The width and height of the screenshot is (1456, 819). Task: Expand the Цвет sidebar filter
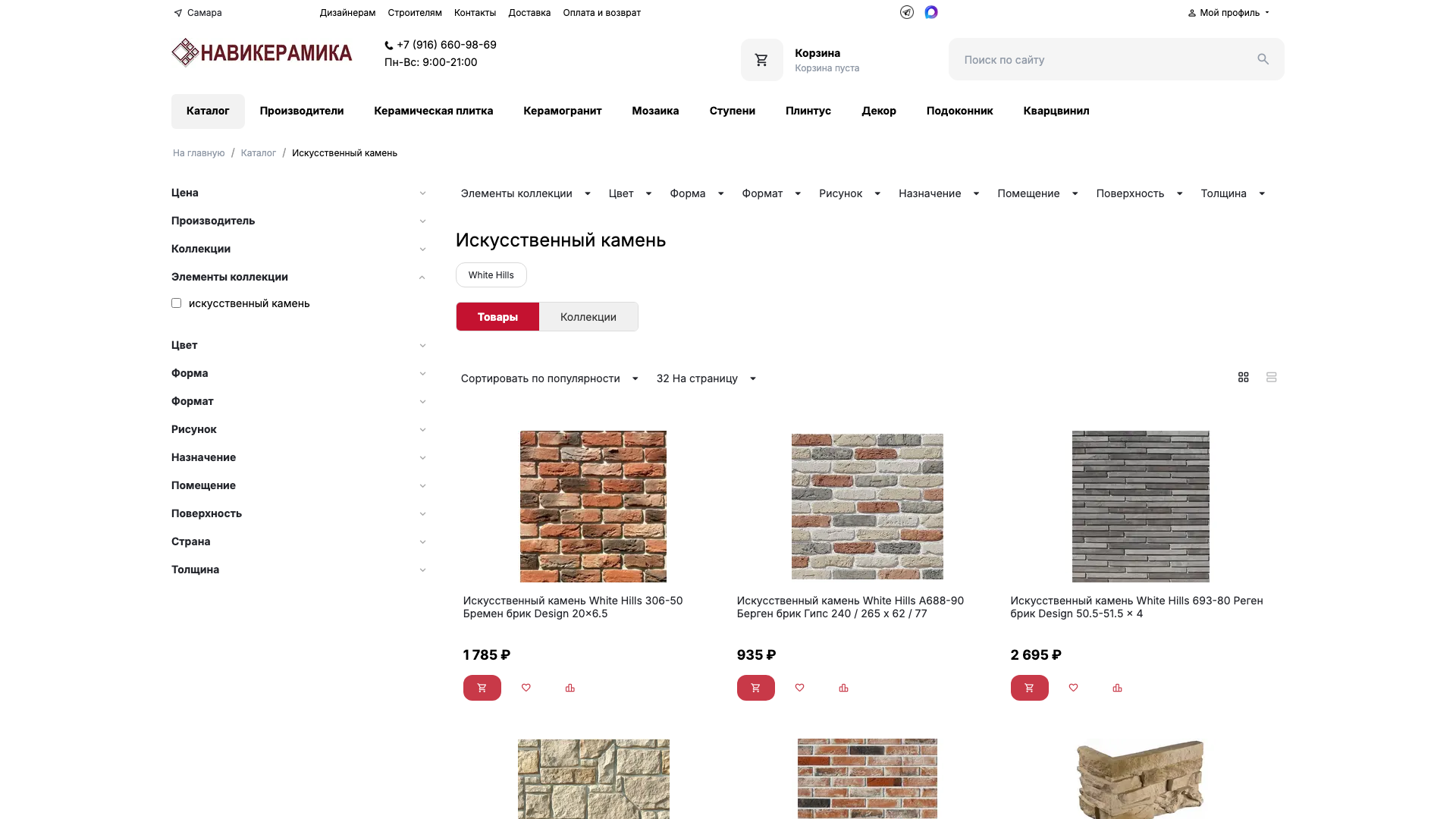pos(299,345)
